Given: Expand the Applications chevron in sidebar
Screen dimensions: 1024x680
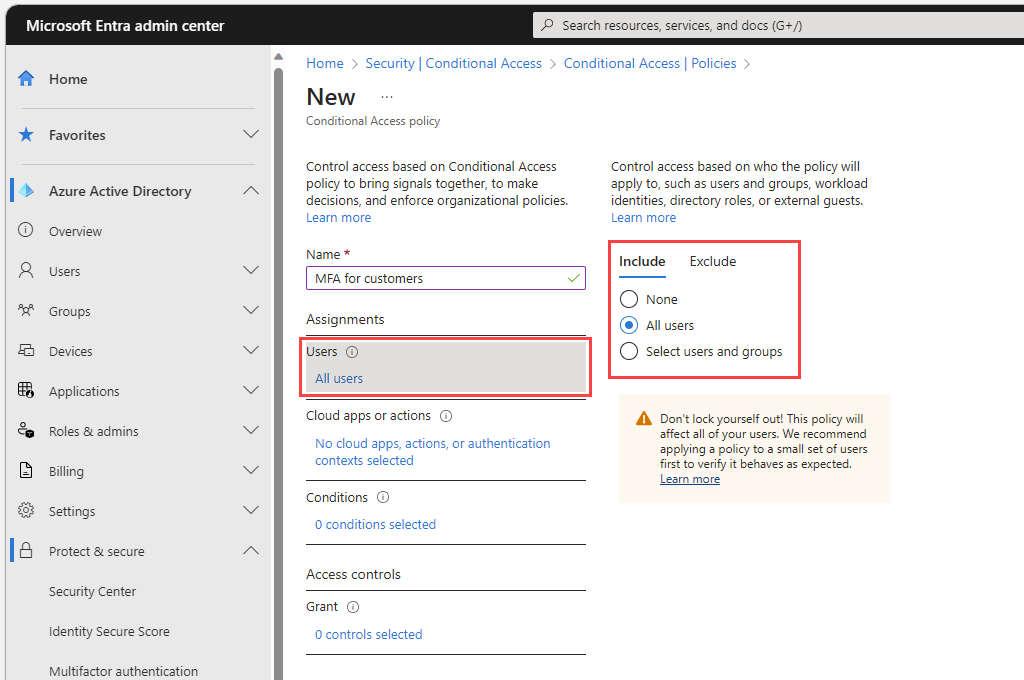Looking at the screenshot, I should coord(251,391).
